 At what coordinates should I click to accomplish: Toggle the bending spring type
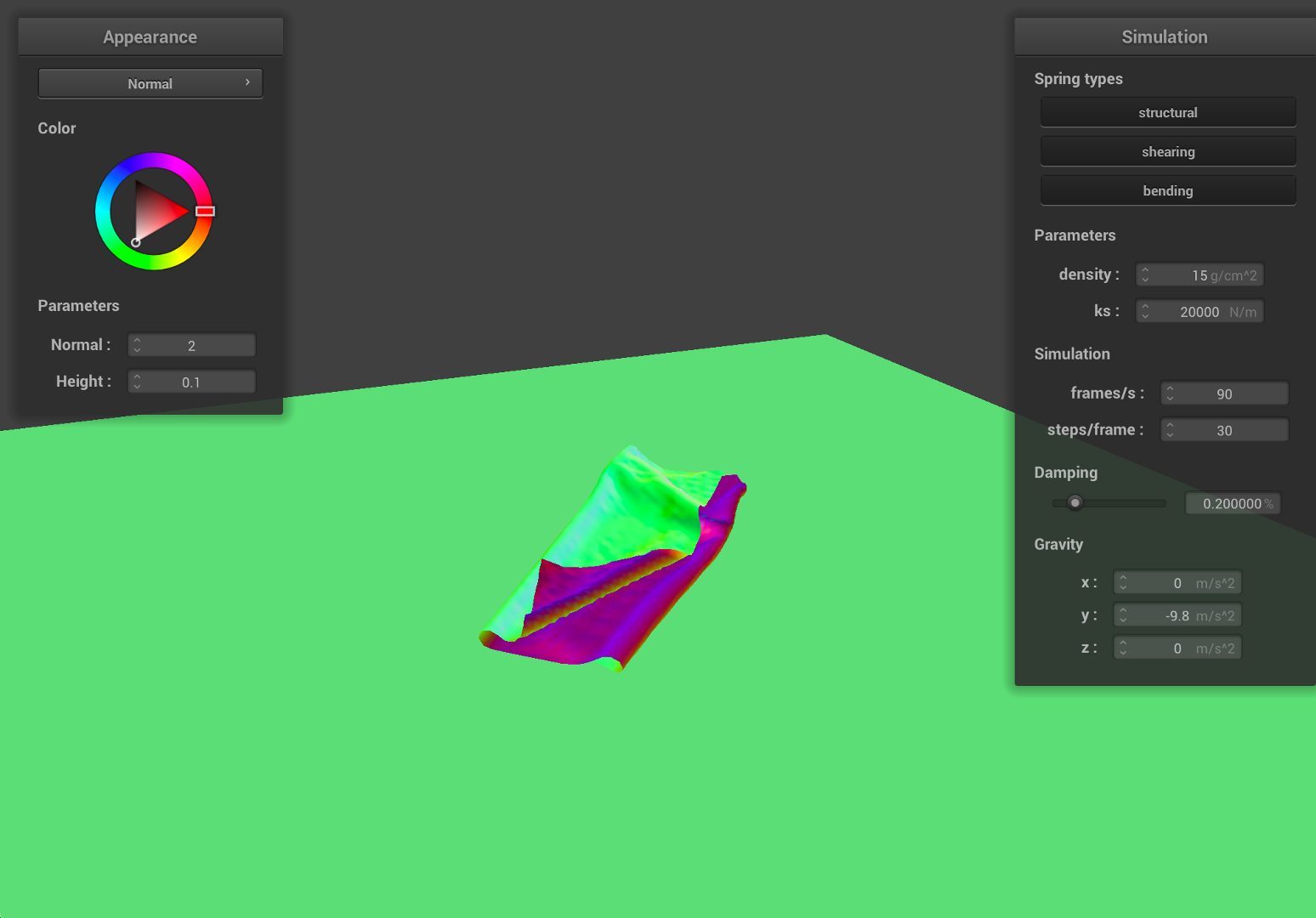[x=1167, y=190]
